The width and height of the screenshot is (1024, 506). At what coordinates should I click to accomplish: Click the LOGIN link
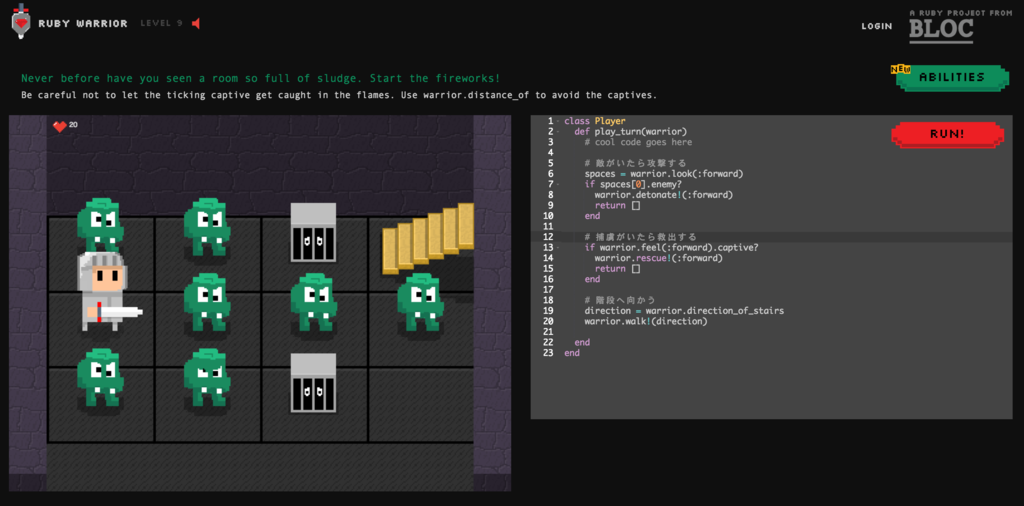pyautogui.click(x=876, y=26)
